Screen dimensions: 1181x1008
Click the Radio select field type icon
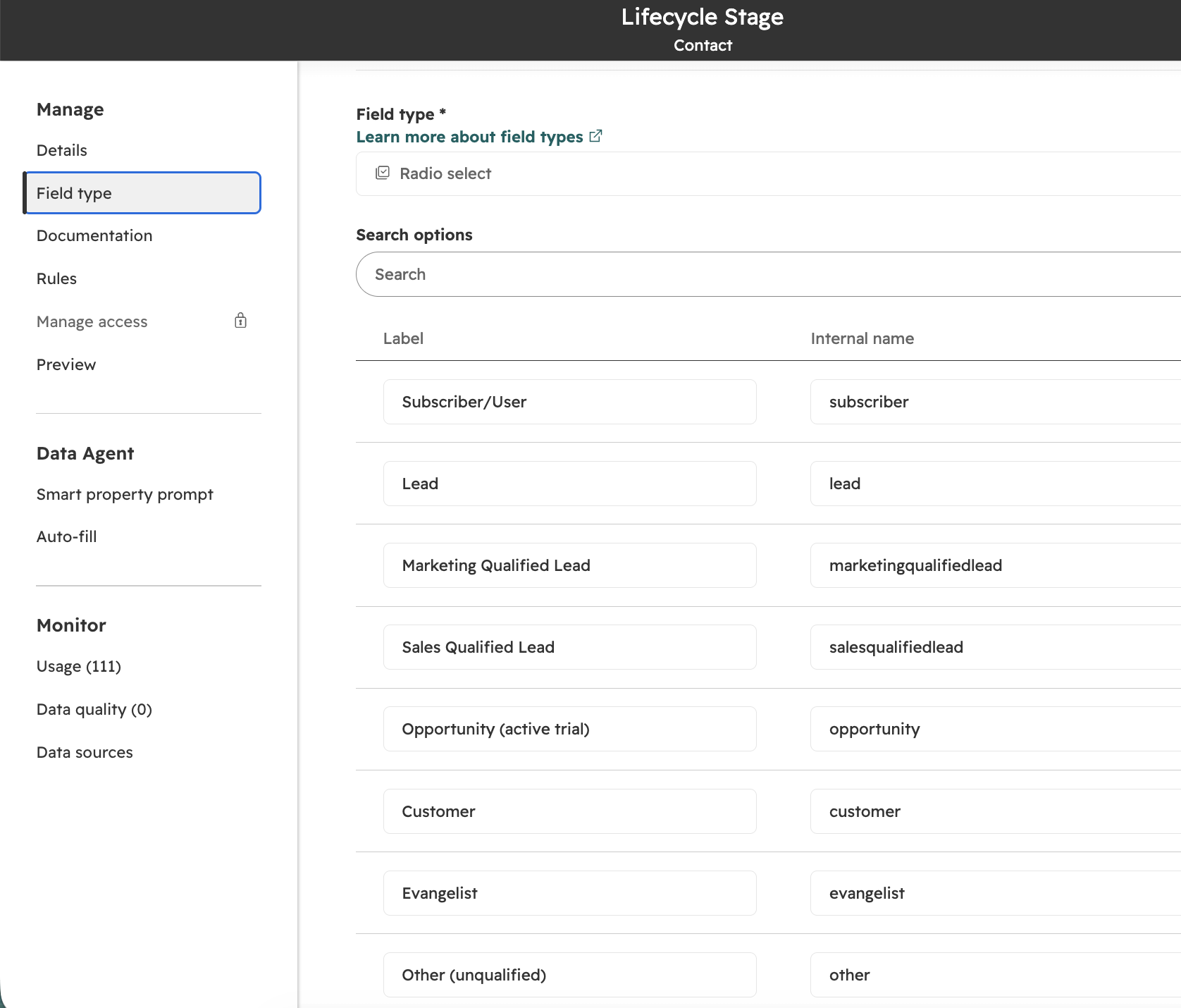pyautogui.click(x=383, y=173)
